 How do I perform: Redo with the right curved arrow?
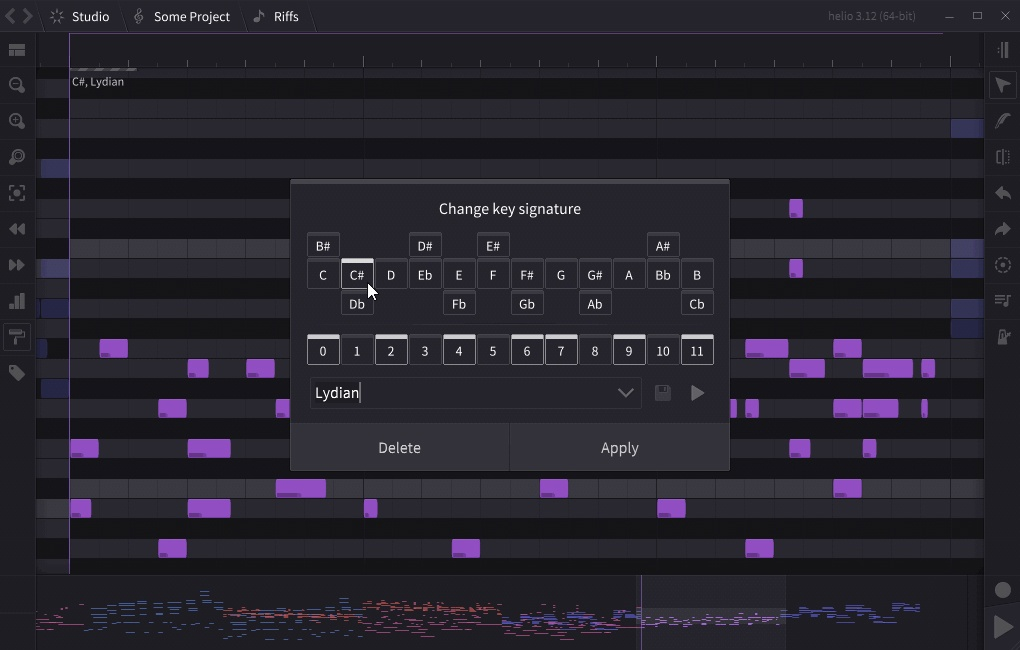point(1002,229)
